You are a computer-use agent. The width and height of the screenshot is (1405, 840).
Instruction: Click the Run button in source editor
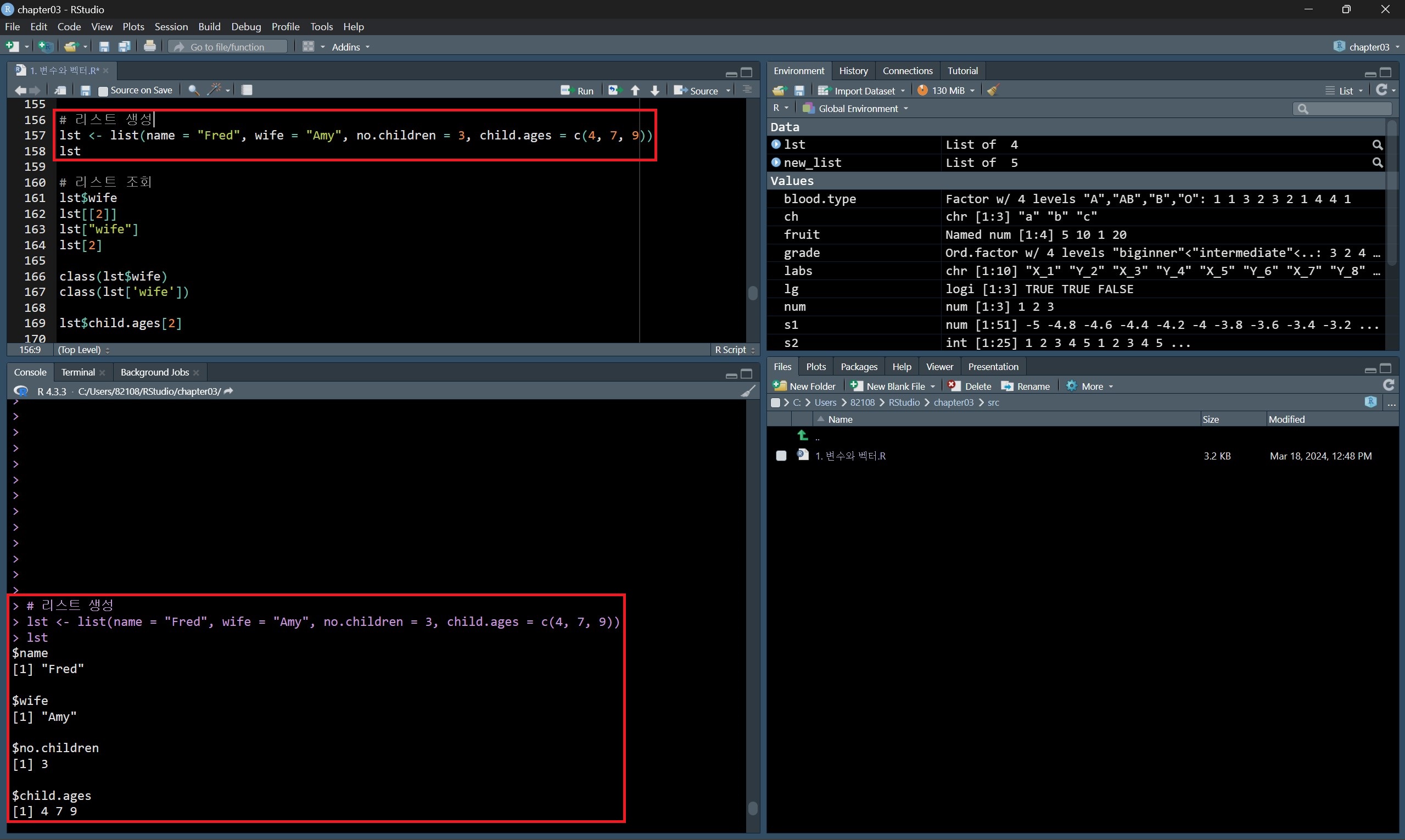[x=577, y=91]
